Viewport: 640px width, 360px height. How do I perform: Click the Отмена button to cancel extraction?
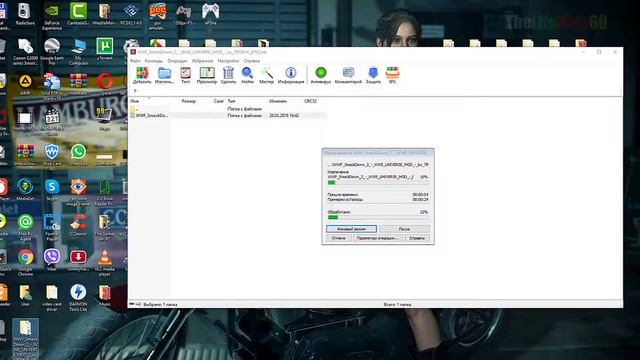tap(338, 238)
